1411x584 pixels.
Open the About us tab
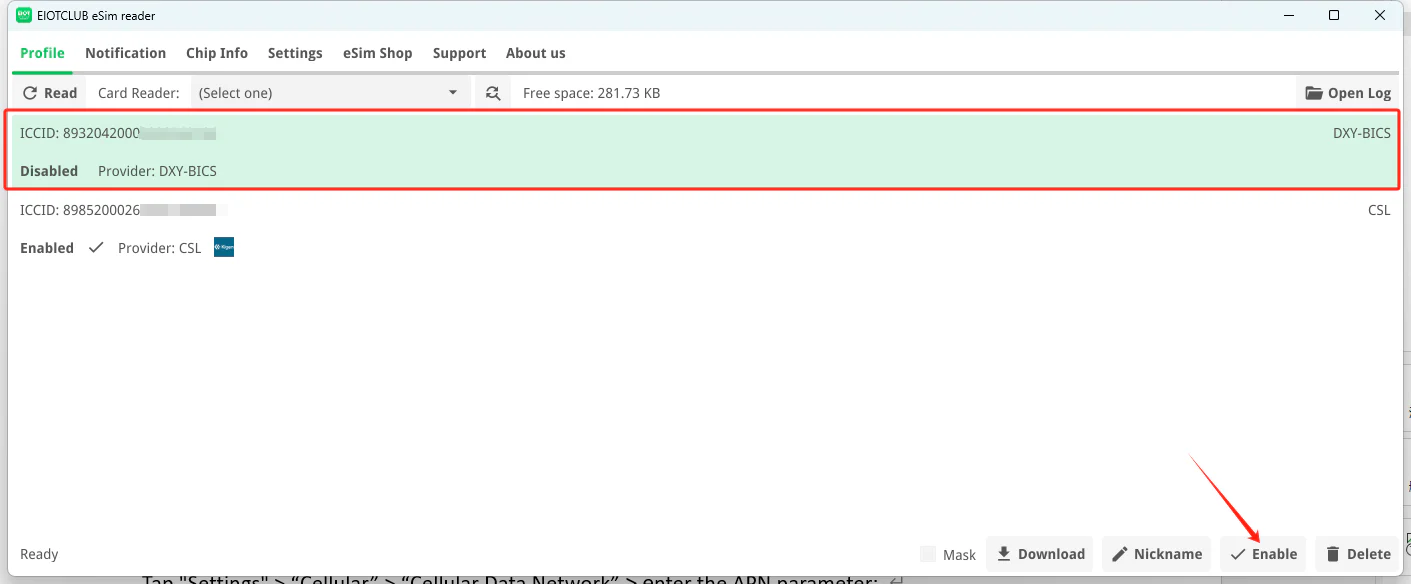coord(535,53)
